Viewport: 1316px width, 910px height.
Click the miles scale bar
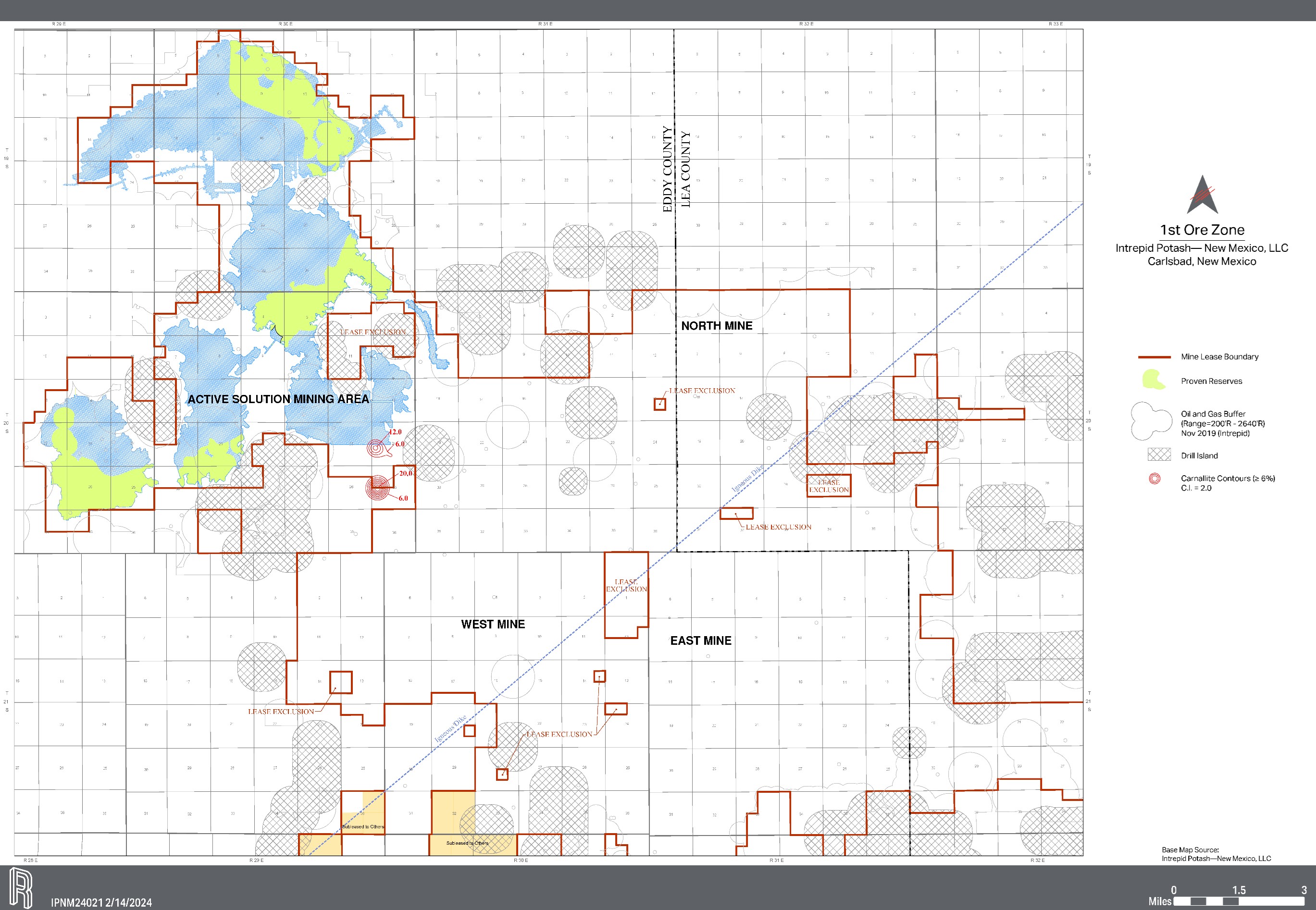1239,901
